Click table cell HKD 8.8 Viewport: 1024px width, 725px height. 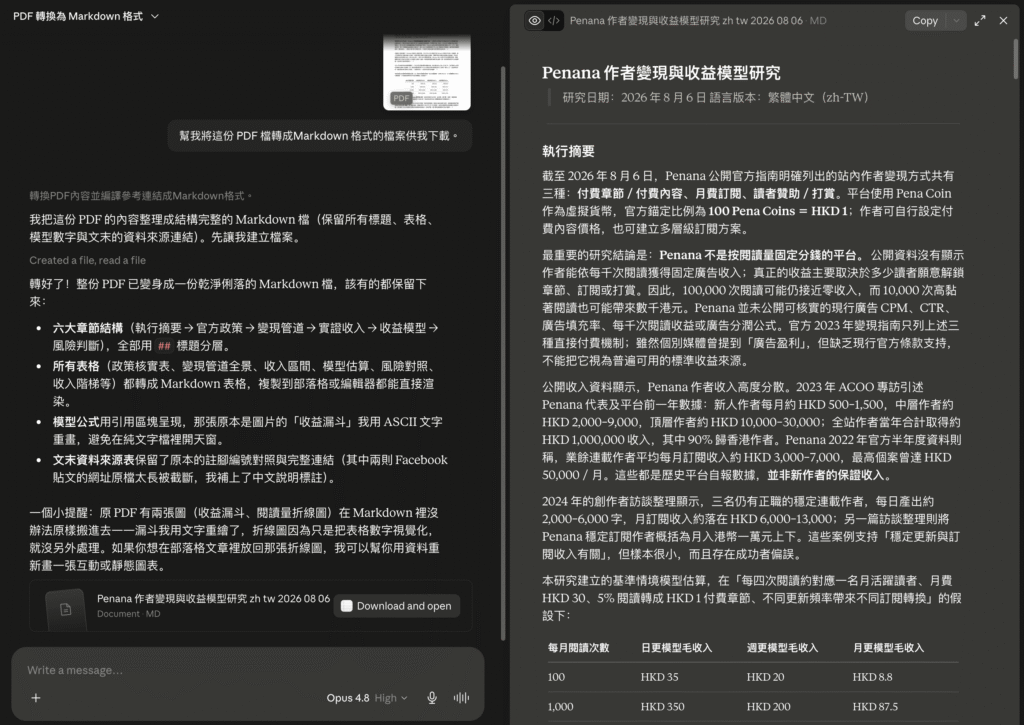[x=872, y=677]
